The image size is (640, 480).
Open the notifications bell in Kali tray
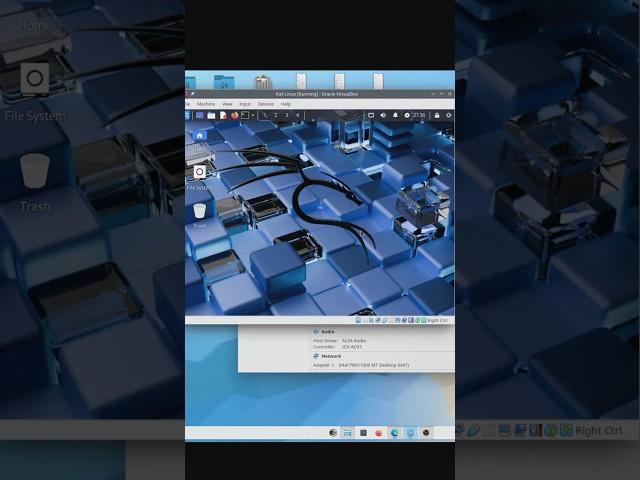[395, 116]
